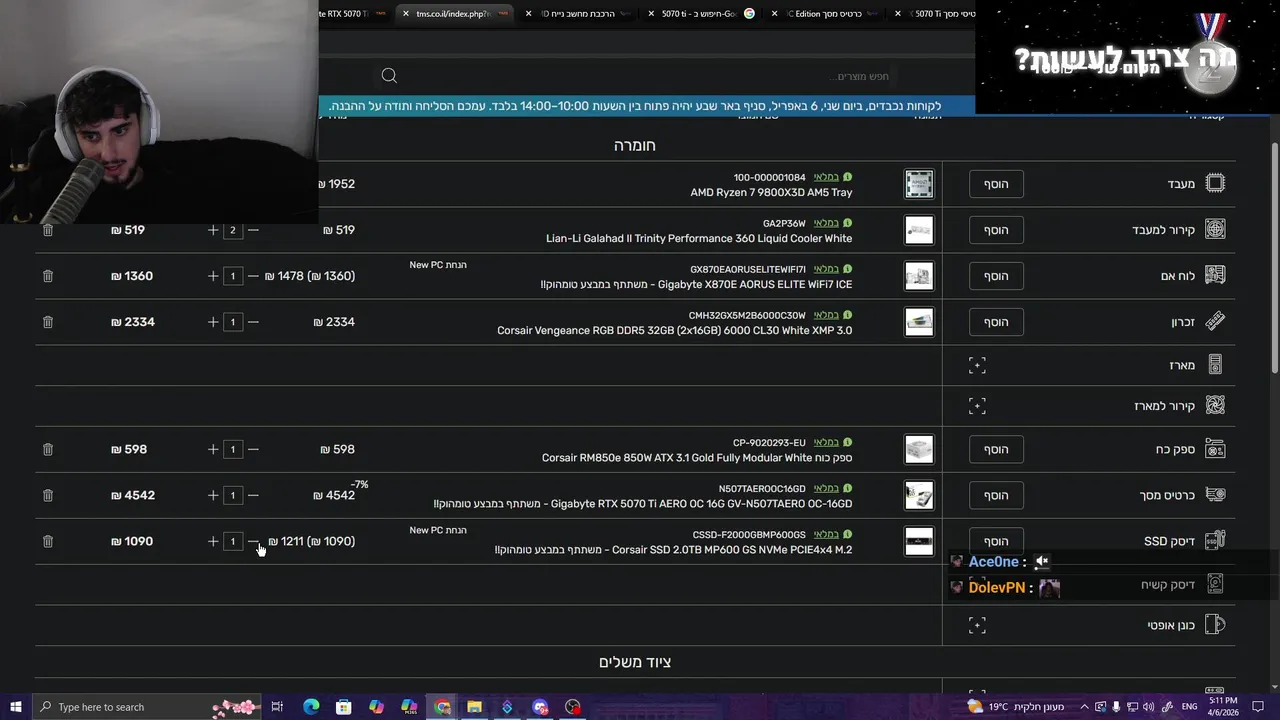Click the magnifier search icon on the site header
This screenshot has height=720, width=1280.
pyautogui.click(x=389, y=76)
